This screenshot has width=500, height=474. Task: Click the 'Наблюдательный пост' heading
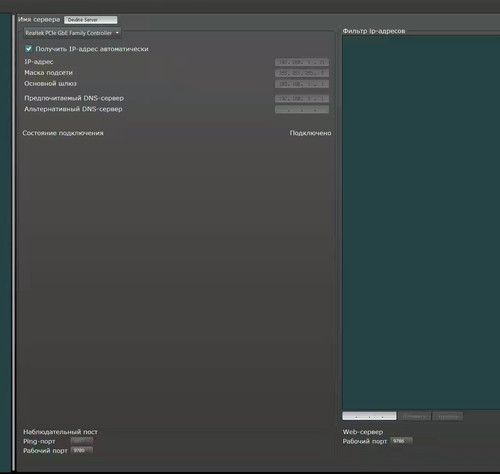coord(60,432)
